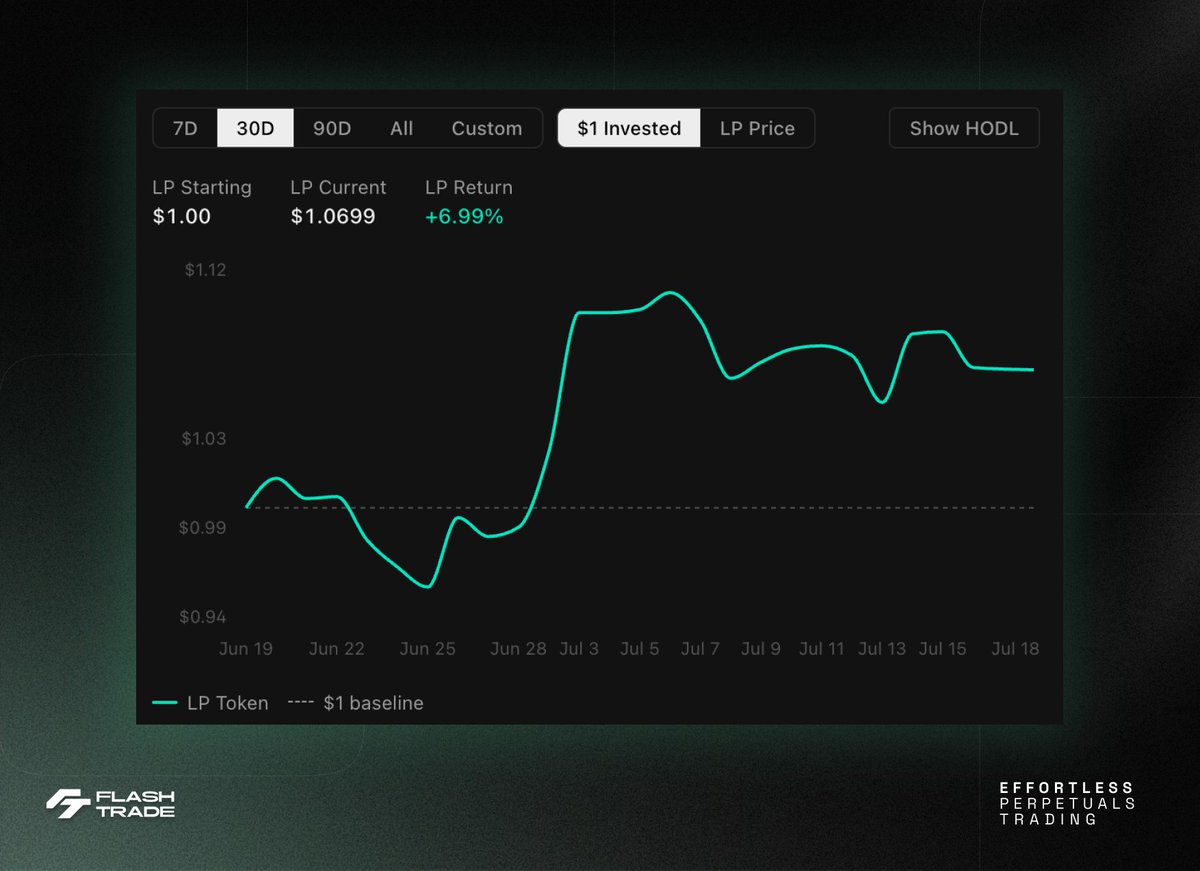Click the FLASH TRADE wordmark text
Image resolution: width=1200 pixels, height=871 pixels.
click(135, 804)
